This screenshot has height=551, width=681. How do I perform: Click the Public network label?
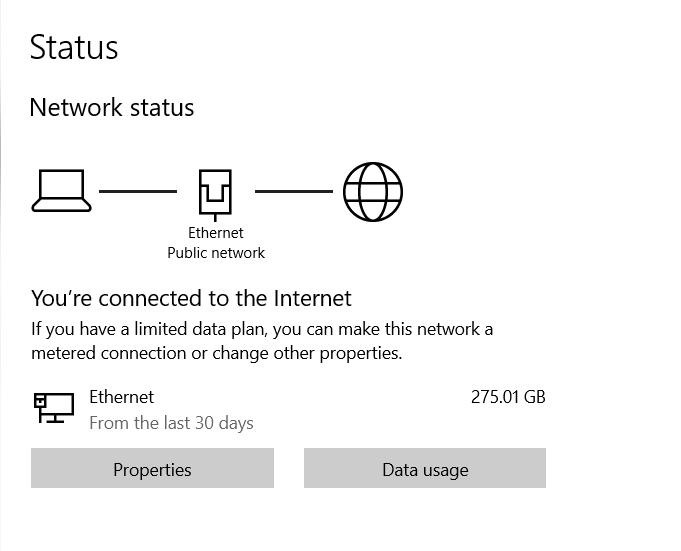pos(216,253)
